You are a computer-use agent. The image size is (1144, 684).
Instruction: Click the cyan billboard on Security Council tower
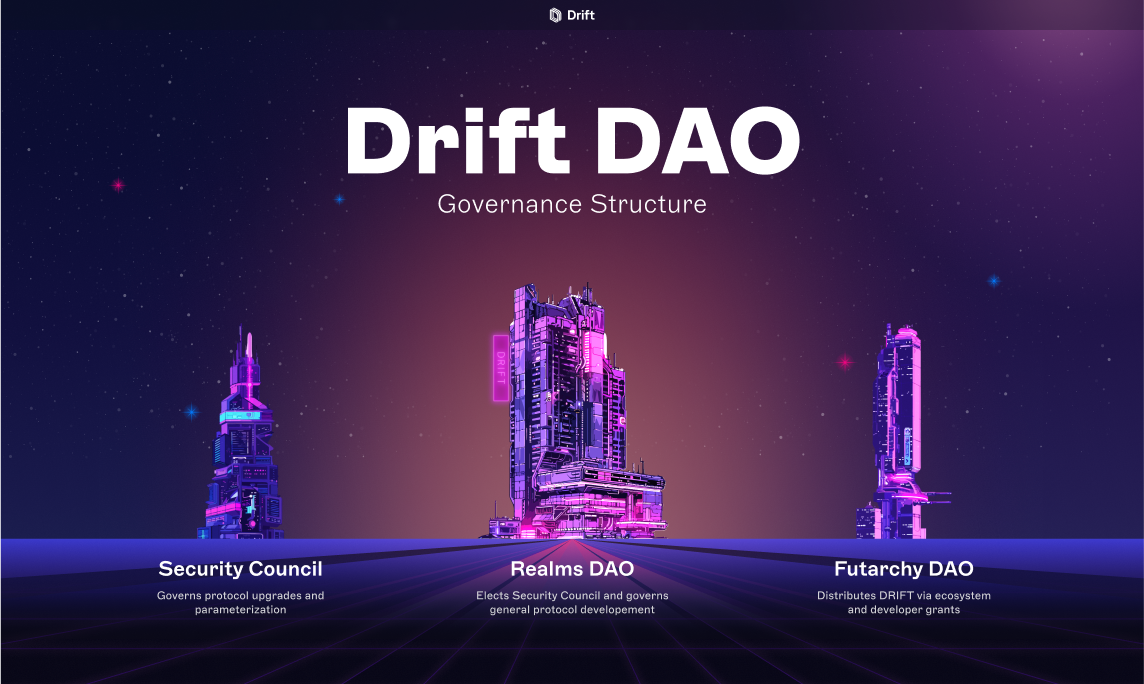click(x=240, y=415)
